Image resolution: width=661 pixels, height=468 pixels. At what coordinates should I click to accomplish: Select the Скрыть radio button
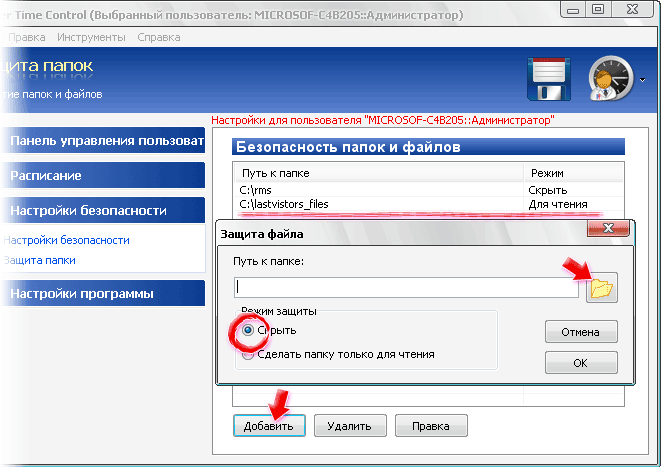[248, 330]
